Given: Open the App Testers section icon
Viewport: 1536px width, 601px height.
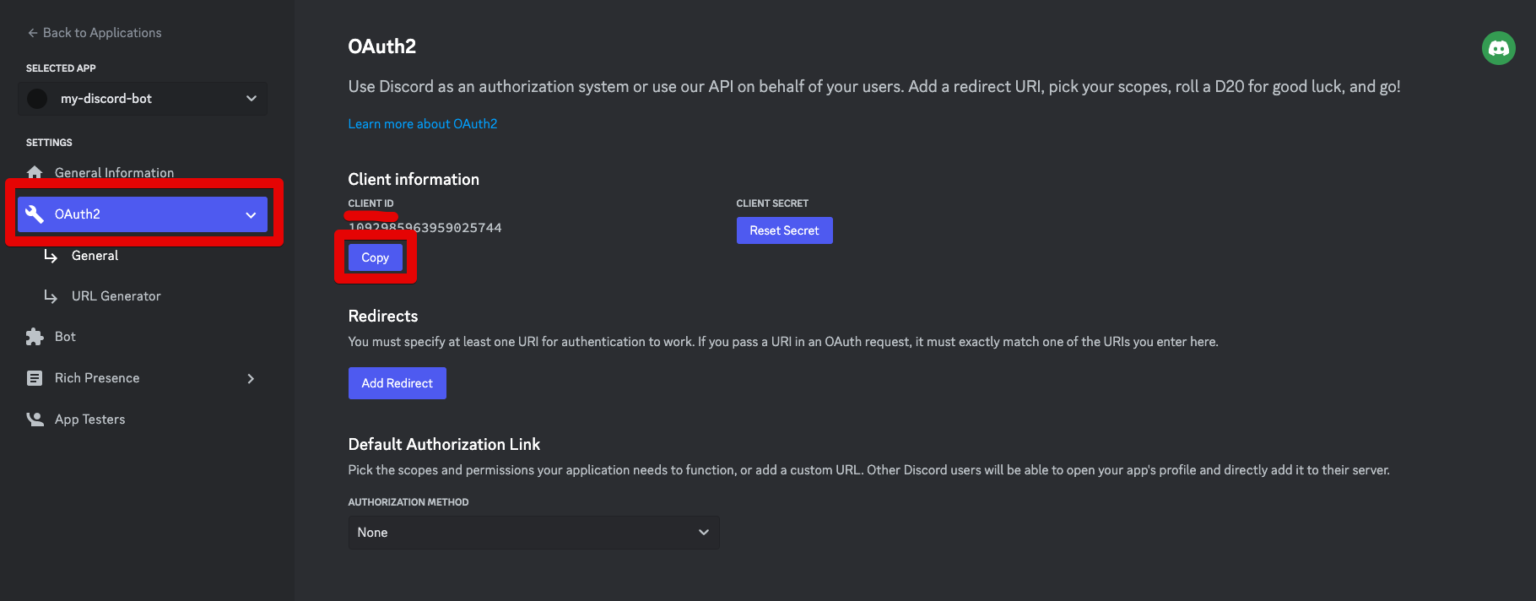Looking at the screenshot, I should coord(35,418).
